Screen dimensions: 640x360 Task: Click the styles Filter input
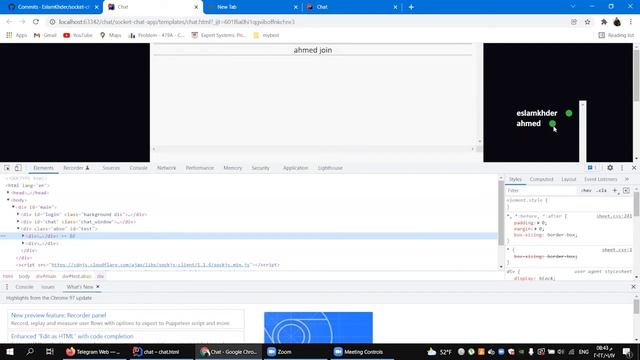pyautogui.click(x=541, y=191)
